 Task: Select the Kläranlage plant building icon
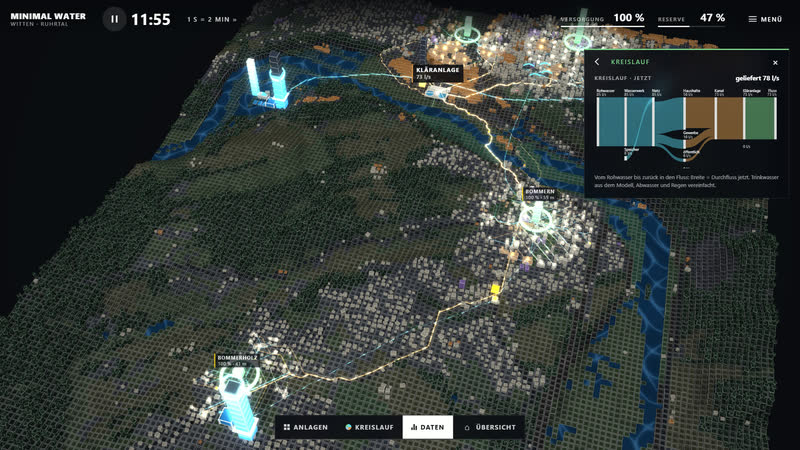point(438,92)
